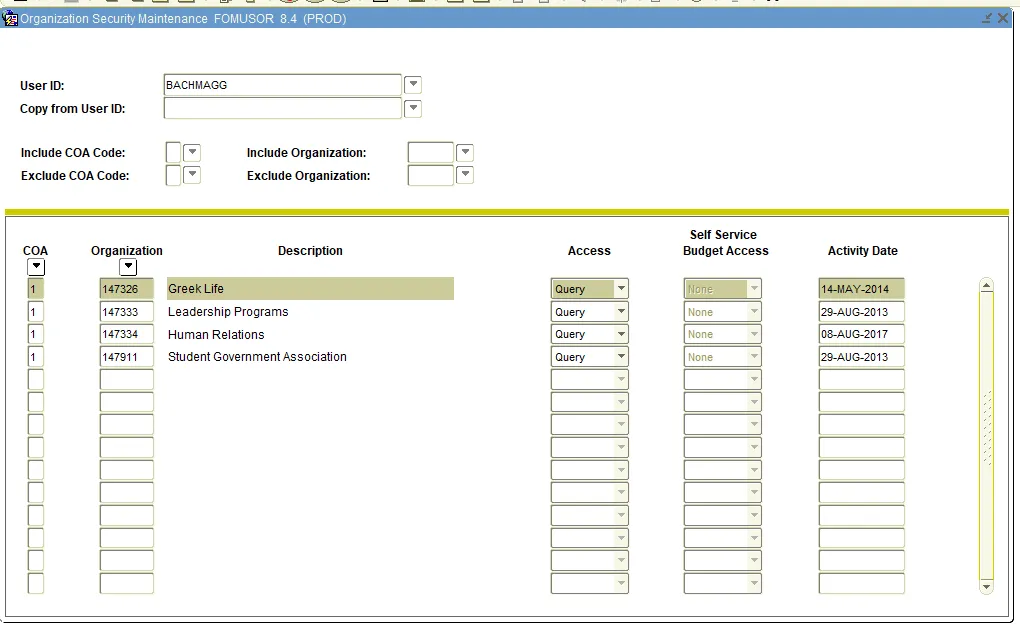Open the Access dropdown for Greek Life

click(x=622, y=288)
